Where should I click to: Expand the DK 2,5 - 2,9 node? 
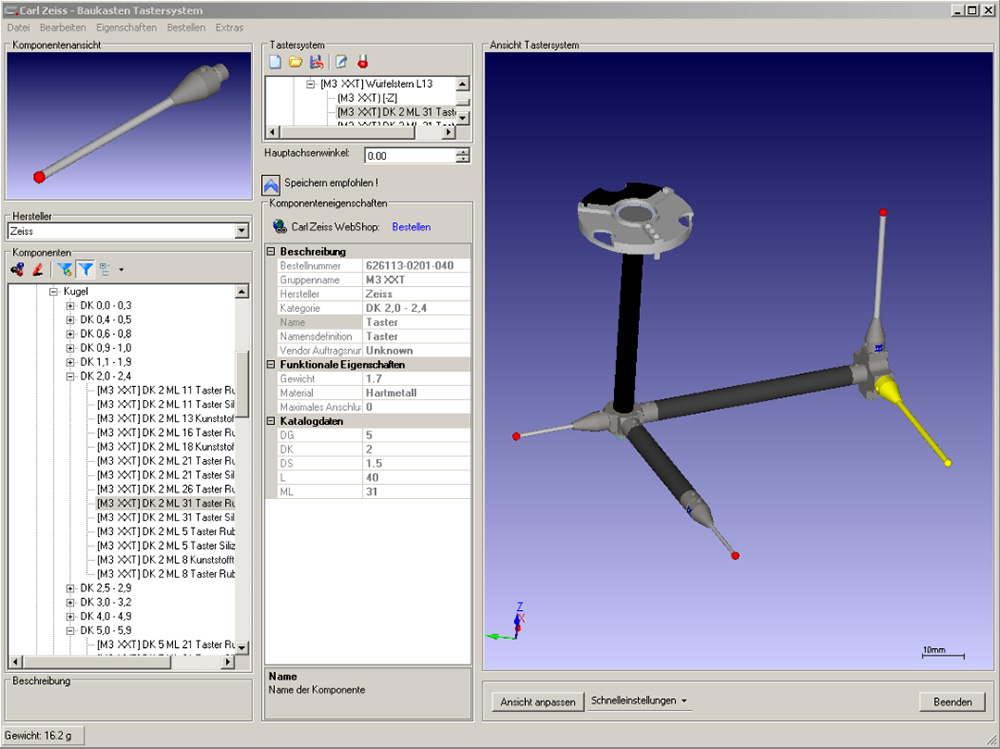(x=70, y=588)
